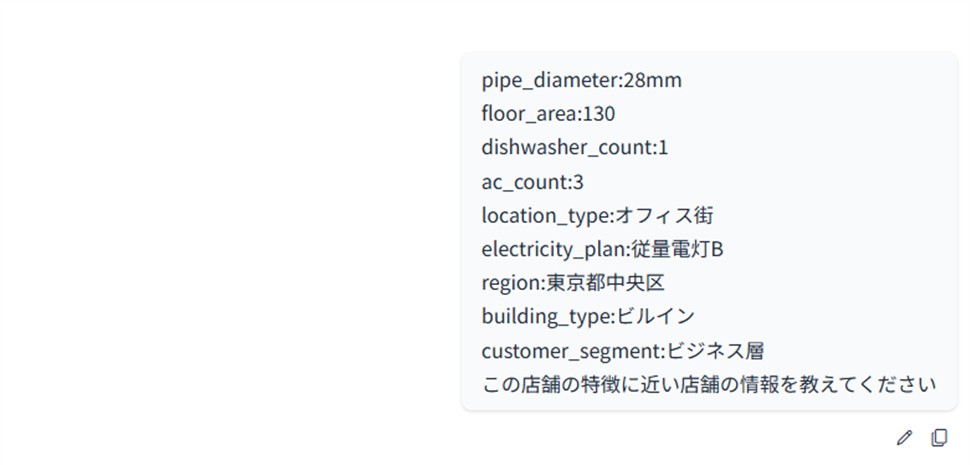The height and width of the screenshot is (465, 970).
Task: Click the electricity_plan:従量電灯B line
Action: tap(602, 249)
